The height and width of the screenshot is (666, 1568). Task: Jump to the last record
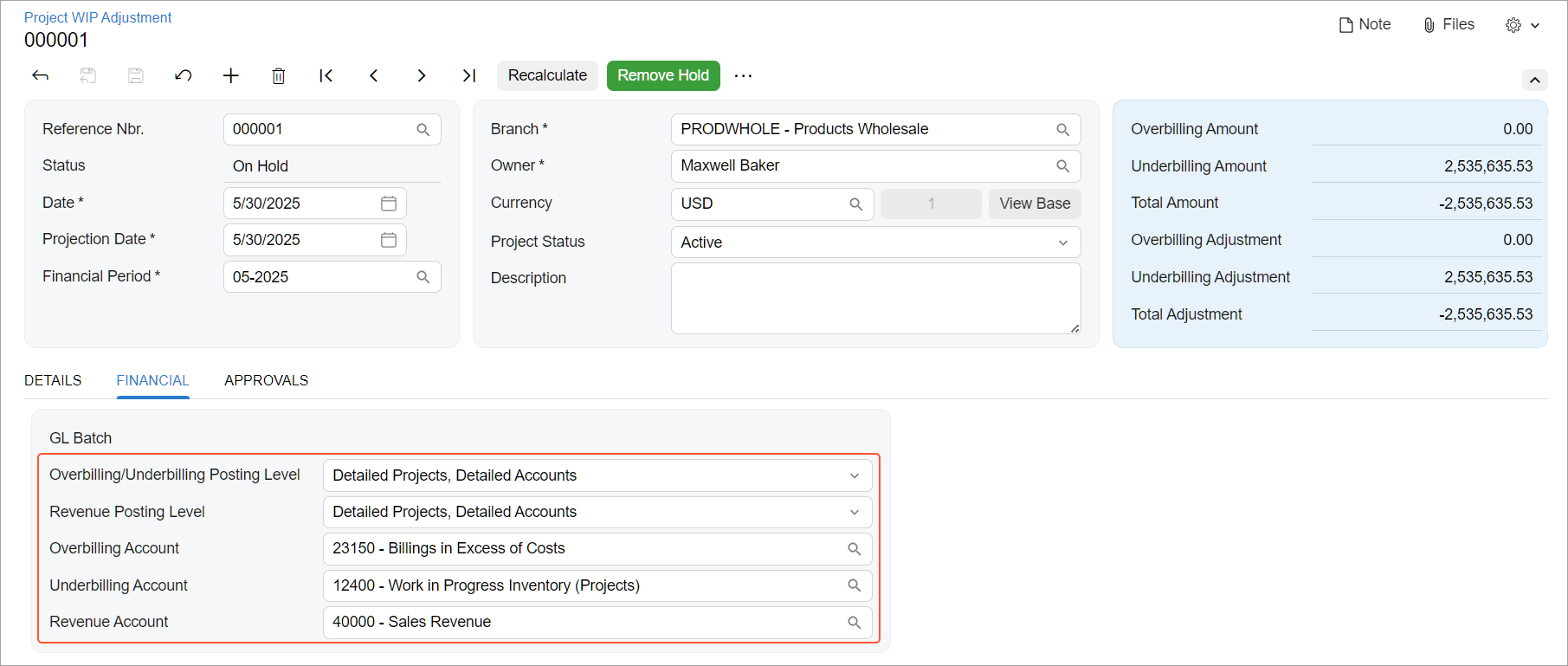pos(469,75)
